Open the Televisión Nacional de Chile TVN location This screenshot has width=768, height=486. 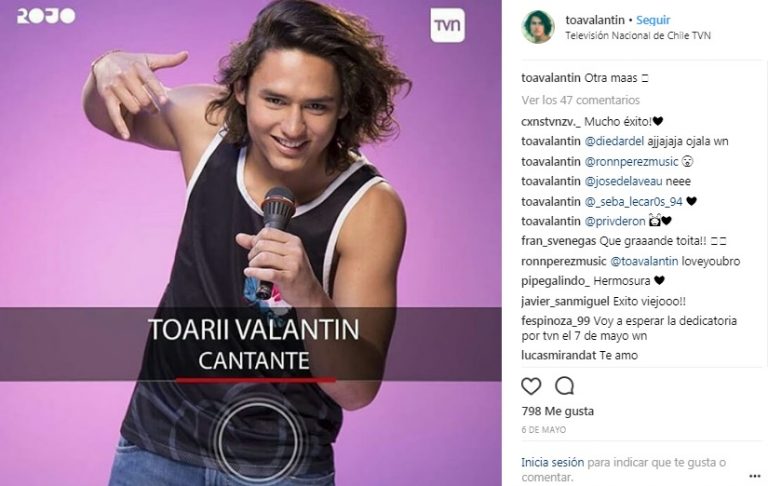pos(638,35)
